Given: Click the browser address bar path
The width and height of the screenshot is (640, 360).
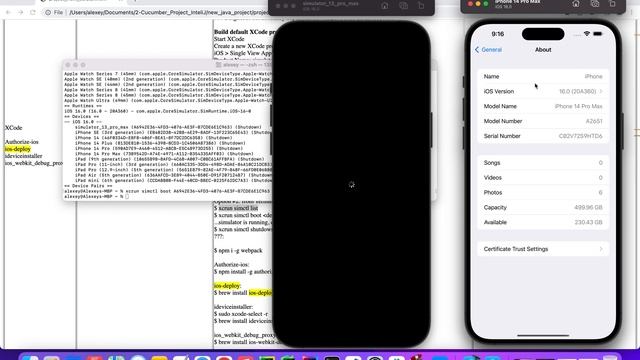Looking at the screenshot, I should click(x=169, y=13).
